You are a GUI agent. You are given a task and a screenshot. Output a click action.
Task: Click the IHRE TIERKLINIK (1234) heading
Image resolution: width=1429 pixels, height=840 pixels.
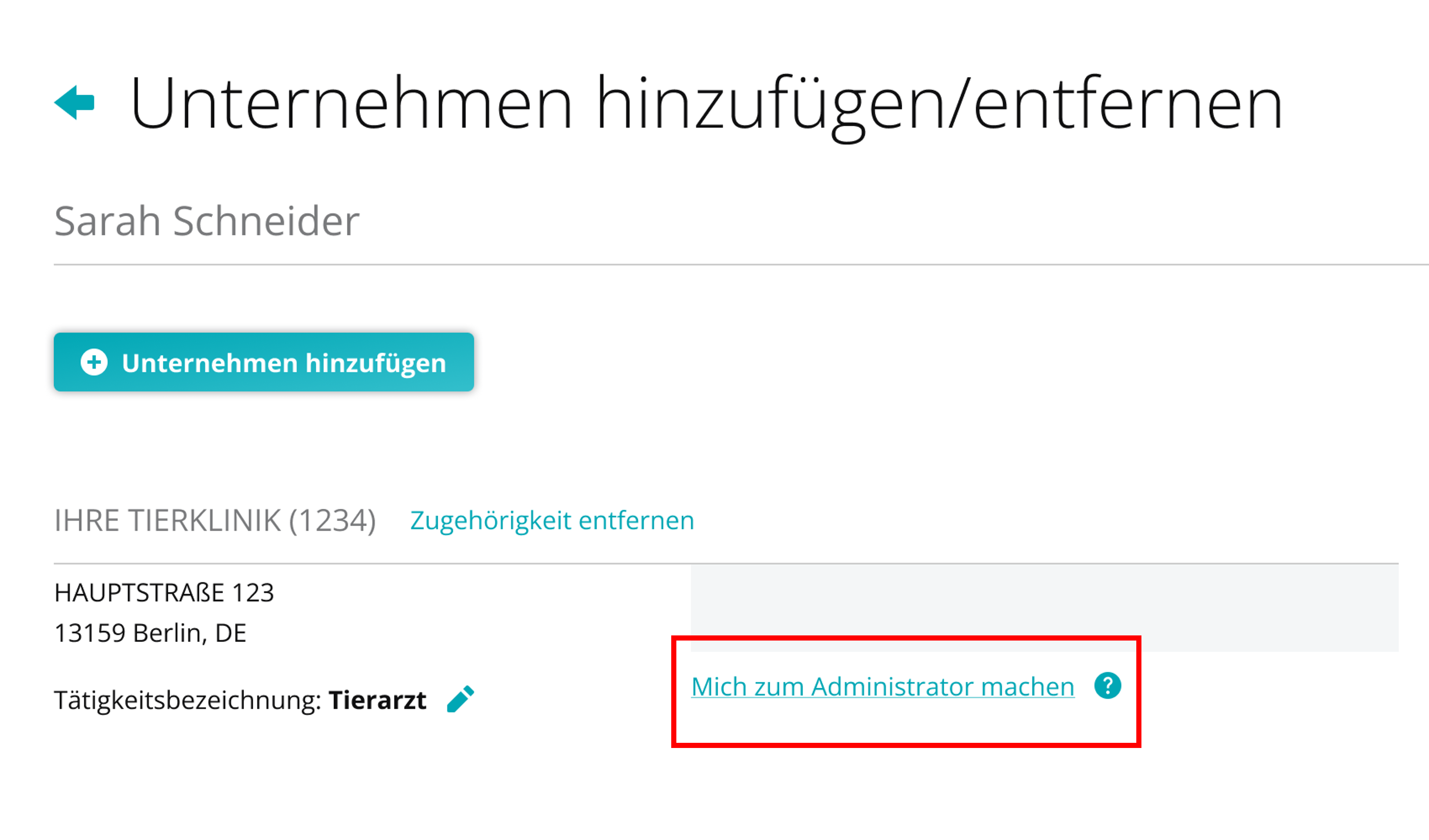click(x=215, y=520)
